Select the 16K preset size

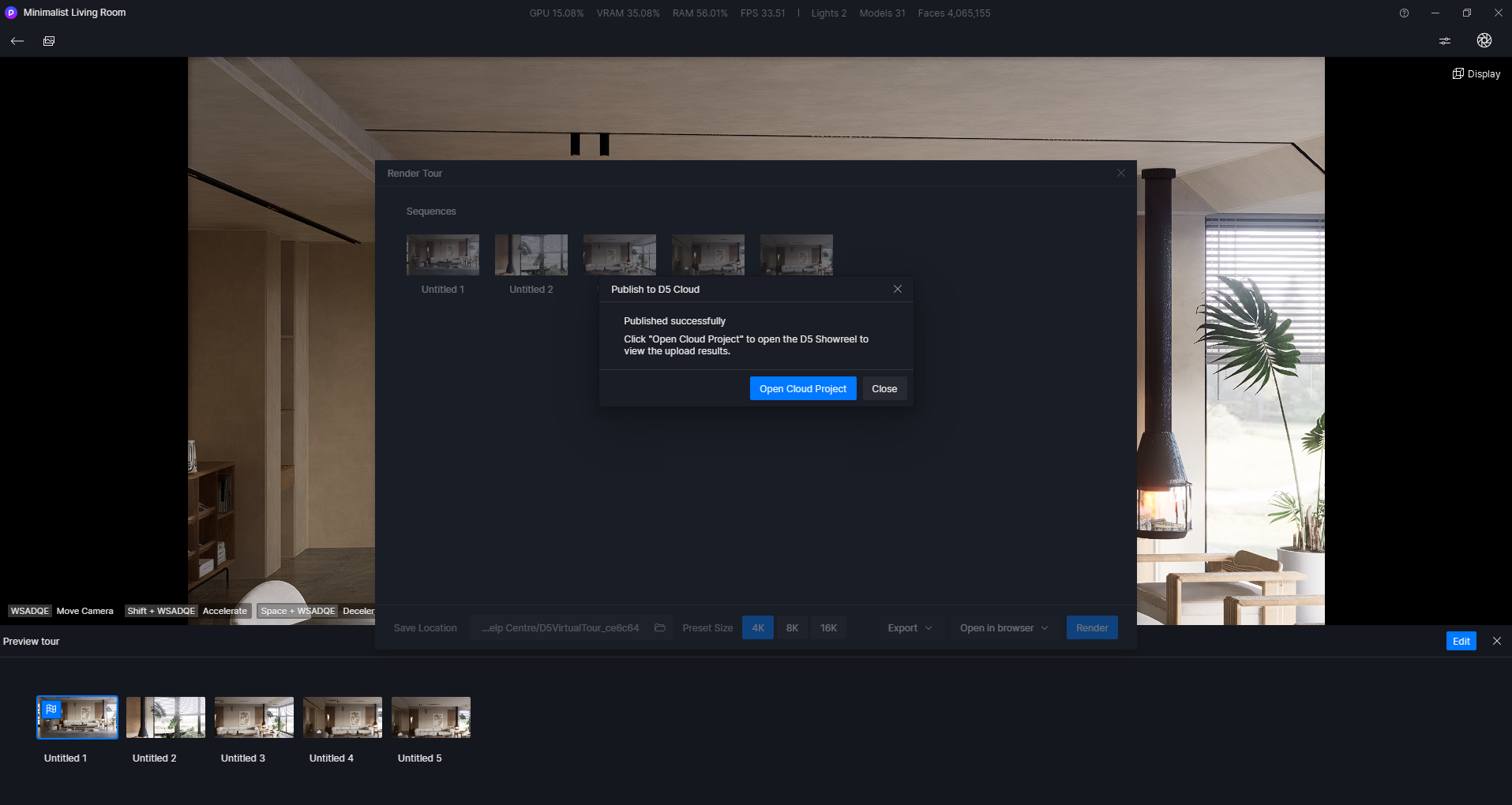(828, 627)
